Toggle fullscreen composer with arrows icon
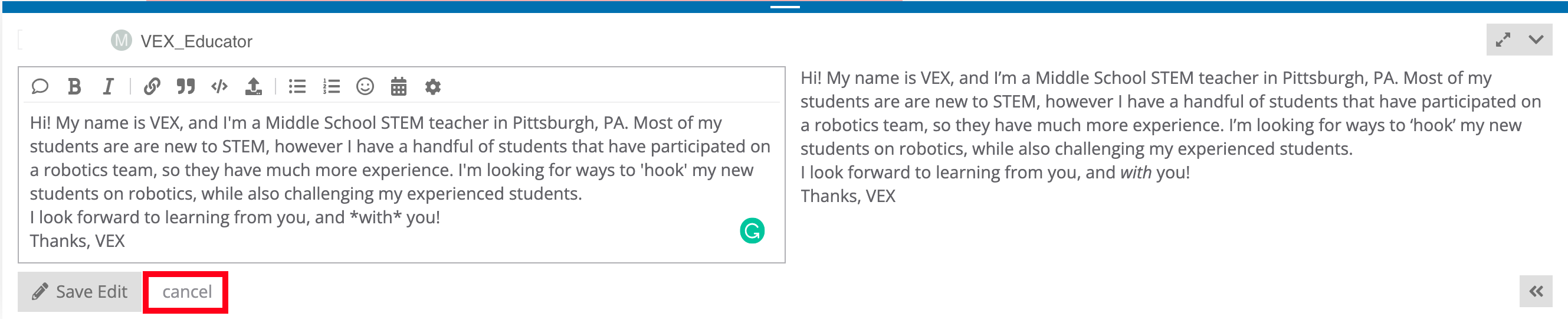The height and width of the screenshot is (319, 1568). coord(1503,40)
